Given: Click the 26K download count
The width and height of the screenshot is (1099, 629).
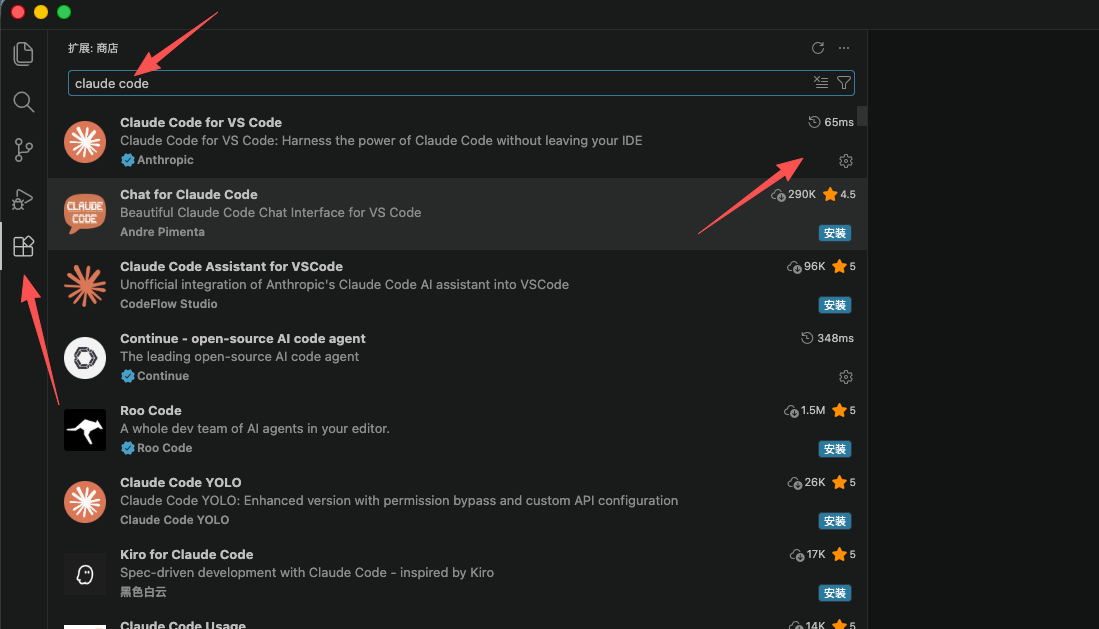Looking at the screenshot, I should point(806,482).
